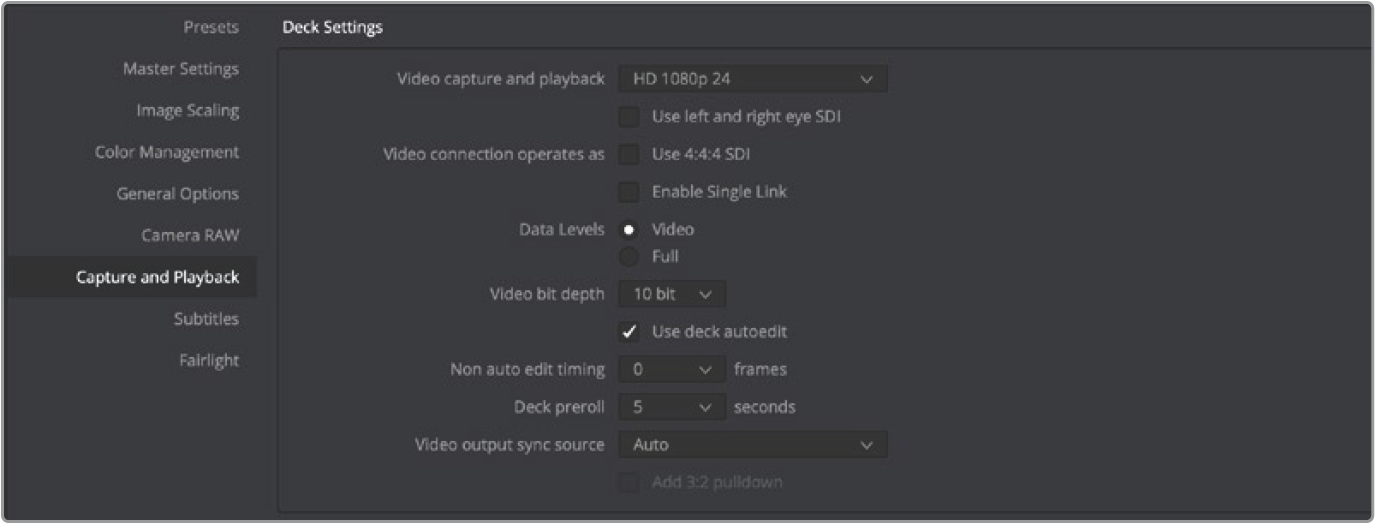Enable Single Link checkbox
1376x524 pixels.
pyautogui.click(x=629, y=191)
